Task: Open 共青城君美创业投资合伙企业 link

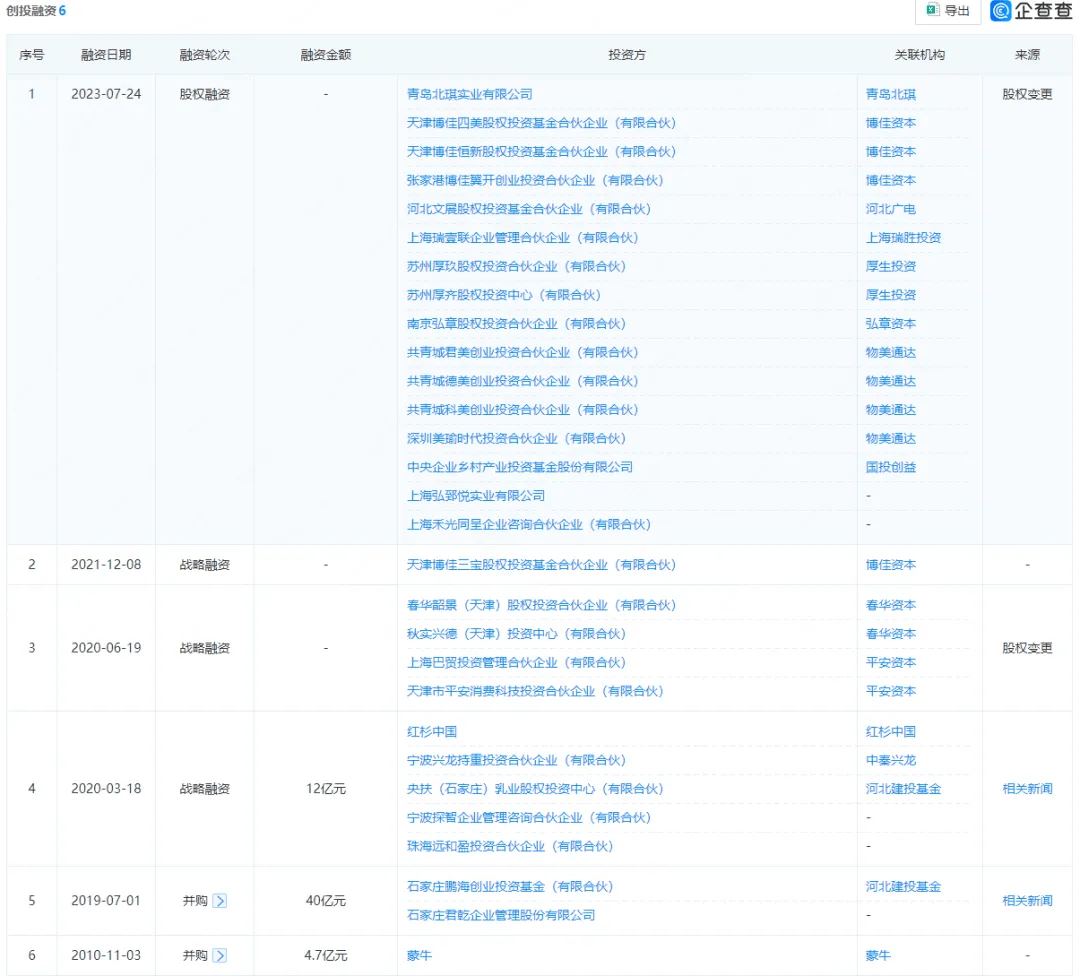Action: (522, 353)
